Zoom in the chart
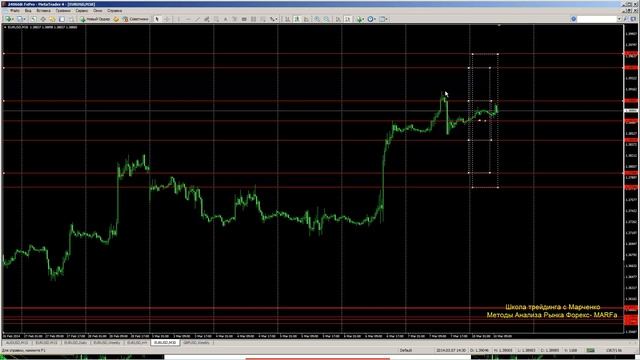Screen dimensions: 640x360 317,19
